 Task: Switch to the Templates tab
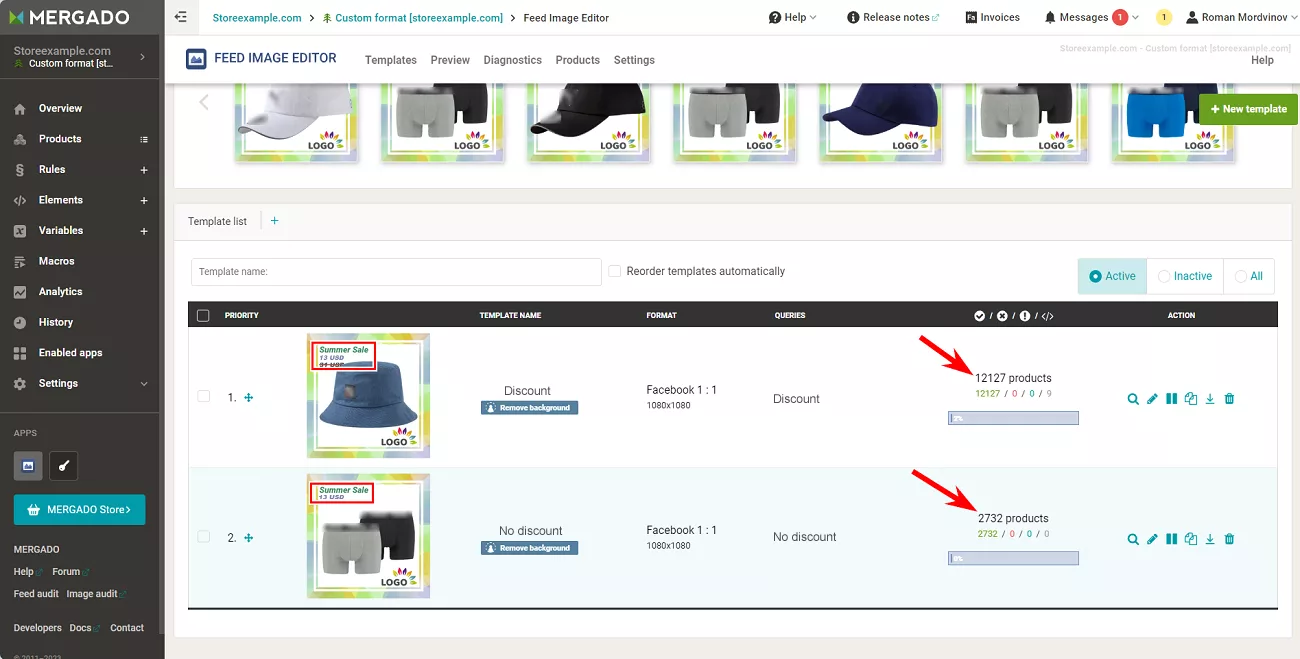pyautogui.click(x=391, y=60)
